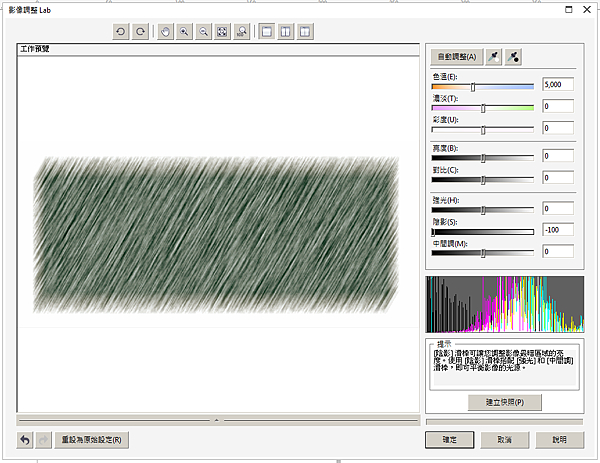The width and height of the screenshot is (600, 463).
Task: Click 重設為原始設定(R) to reset settings
Action: pyautogui.click(x=91, y=439)
